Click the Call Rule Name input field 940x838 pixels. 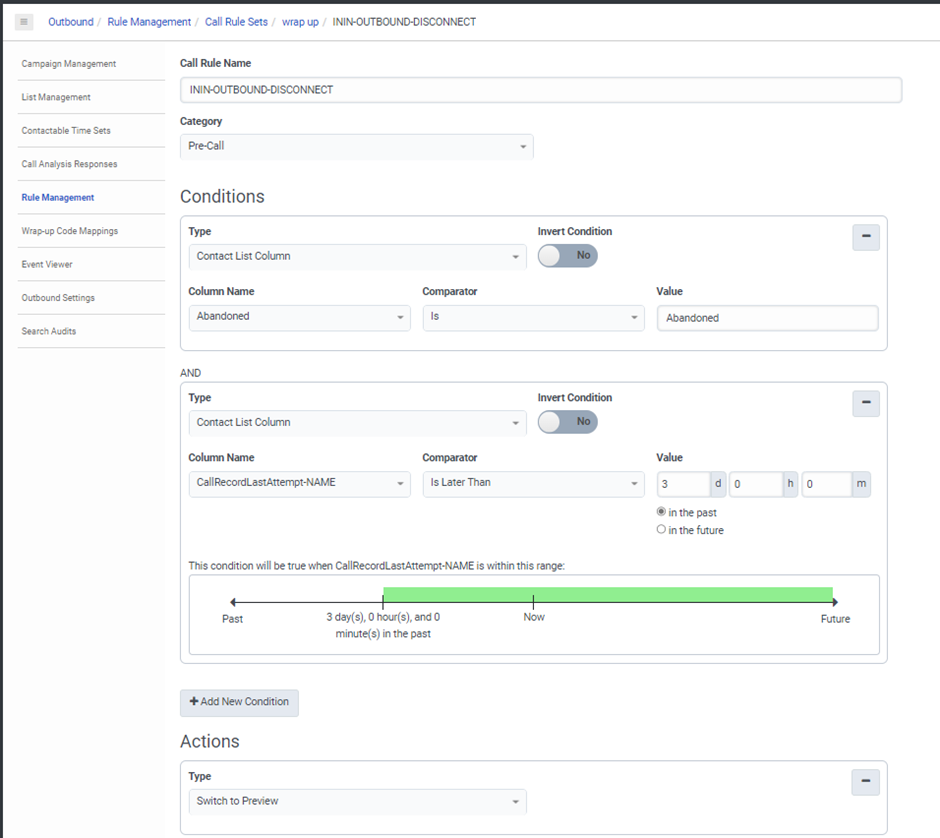(x=541, y=90)
